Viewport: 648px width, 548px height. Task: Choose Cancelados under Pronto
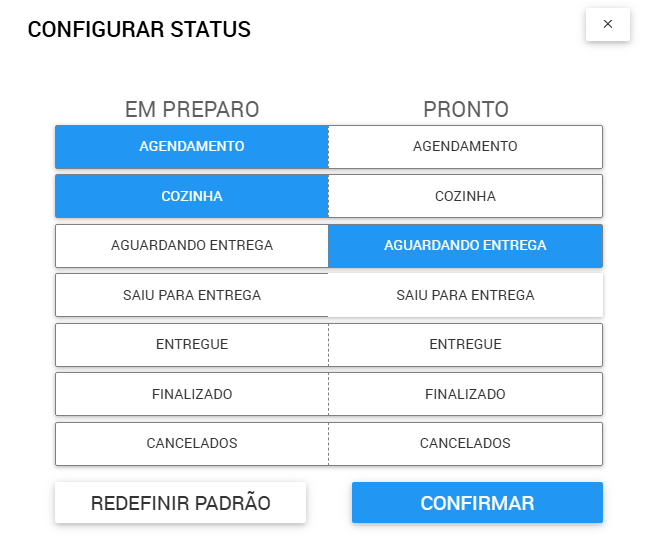pos(465,443)
